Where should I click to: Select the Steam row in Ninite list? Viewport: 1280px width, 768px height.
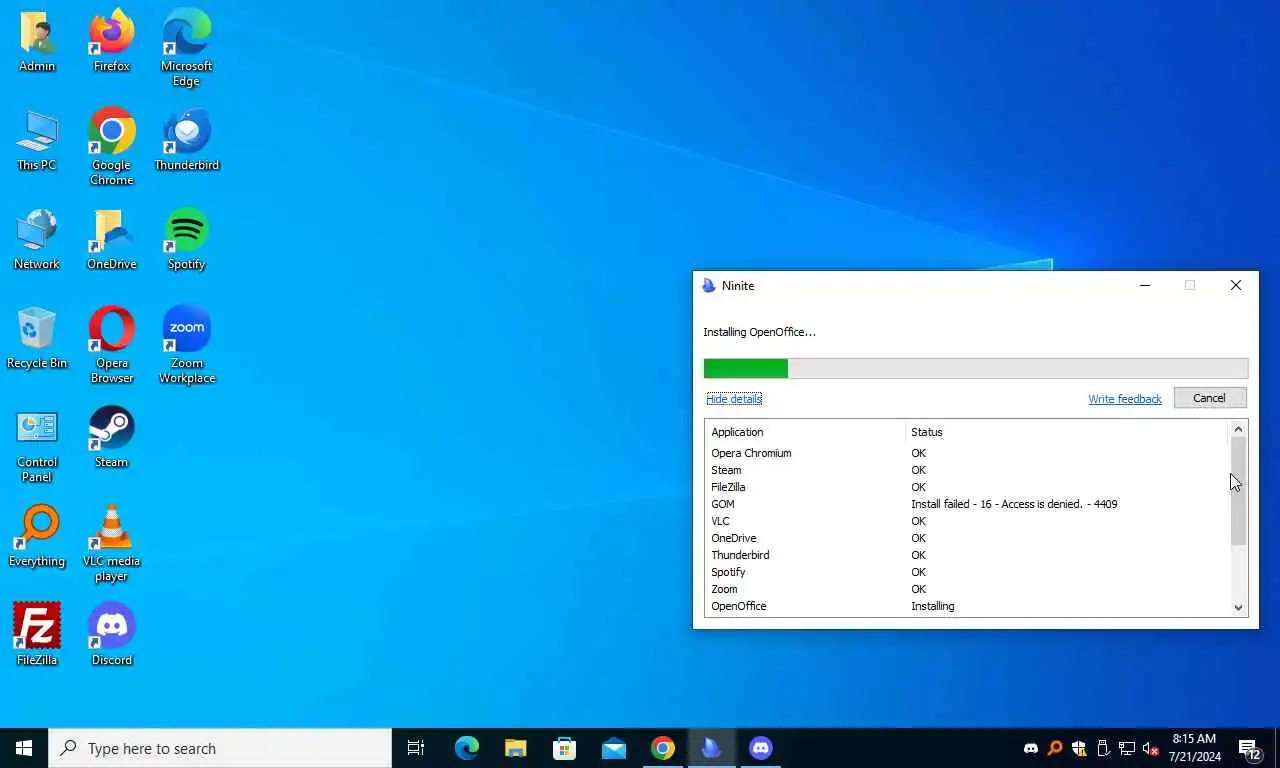coord(967,470)
